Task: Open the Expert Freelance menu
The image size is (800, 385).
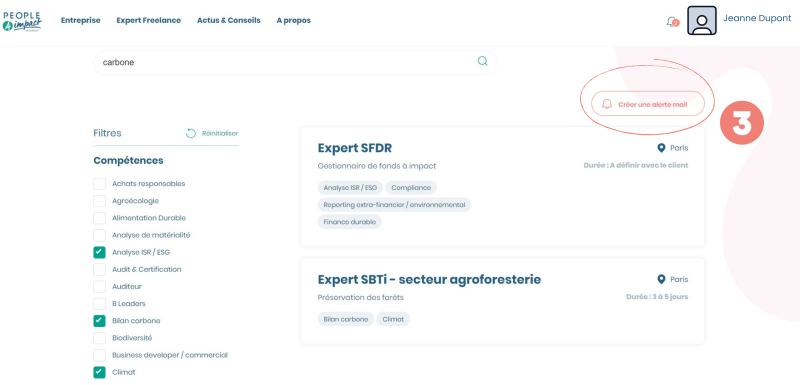Action: coord(148,20)
